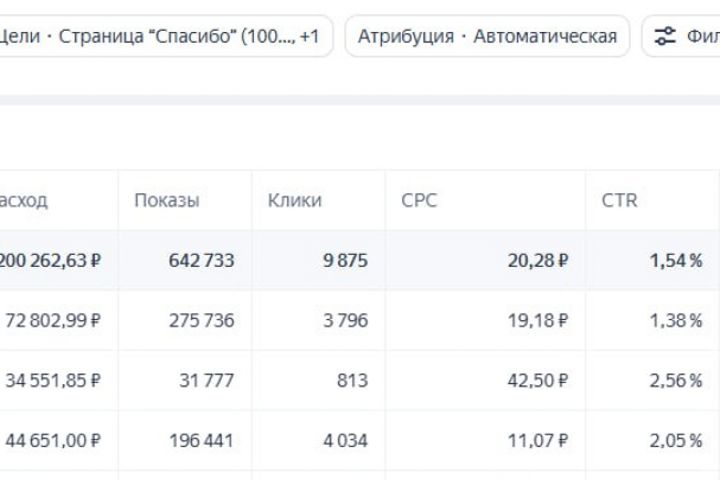Sort by the CTR column header
This screenshot has height=480, width=720.
619,200
